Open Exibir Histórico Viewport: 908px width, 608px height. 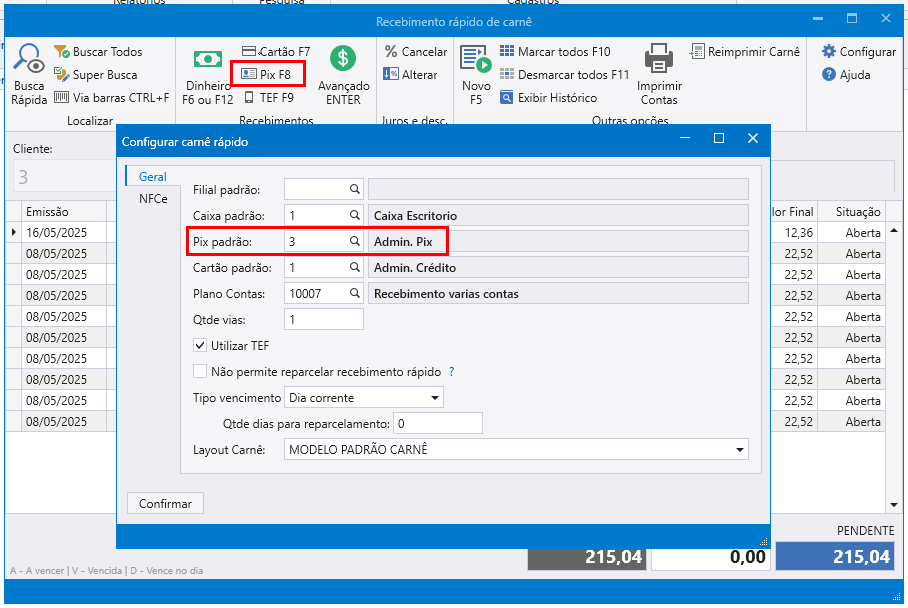pyautogui.click(x=548, y=98)
